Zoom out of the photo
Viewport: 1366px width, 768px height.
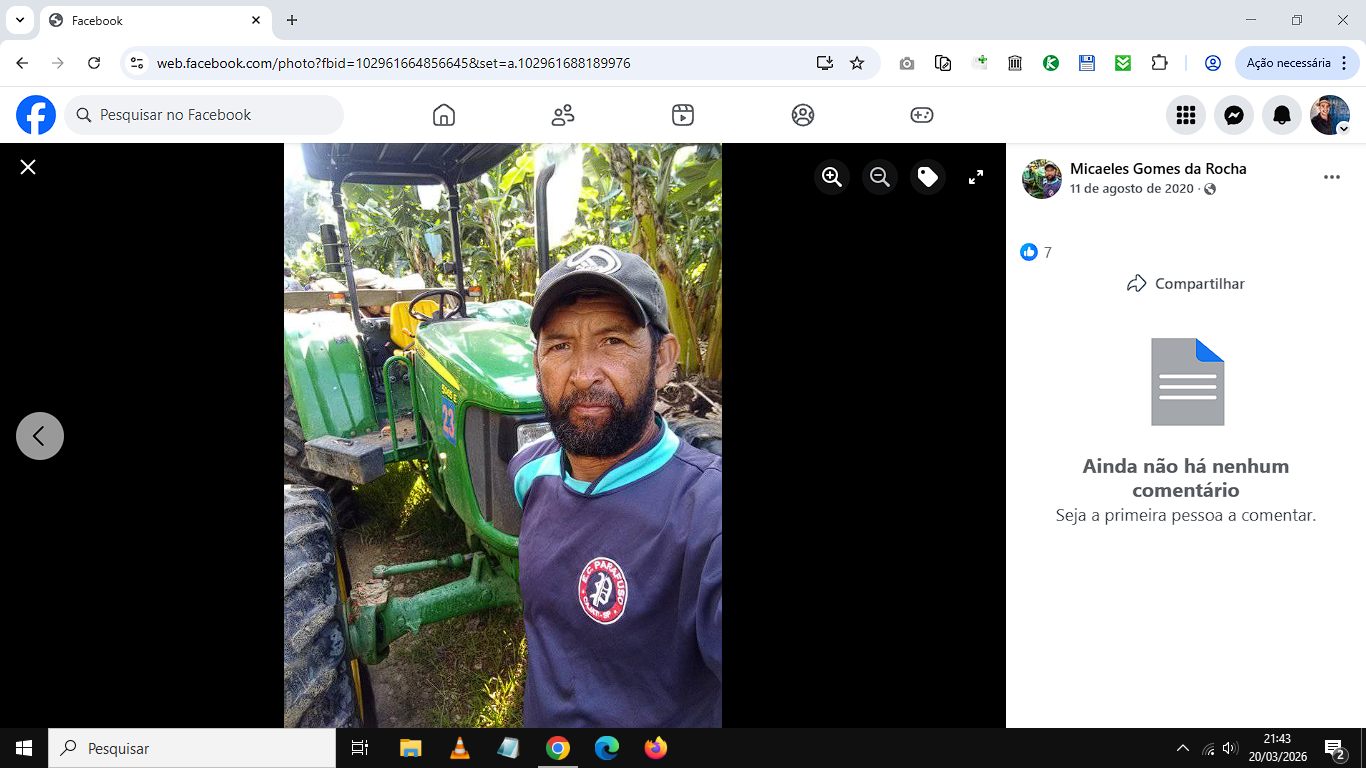880,177
